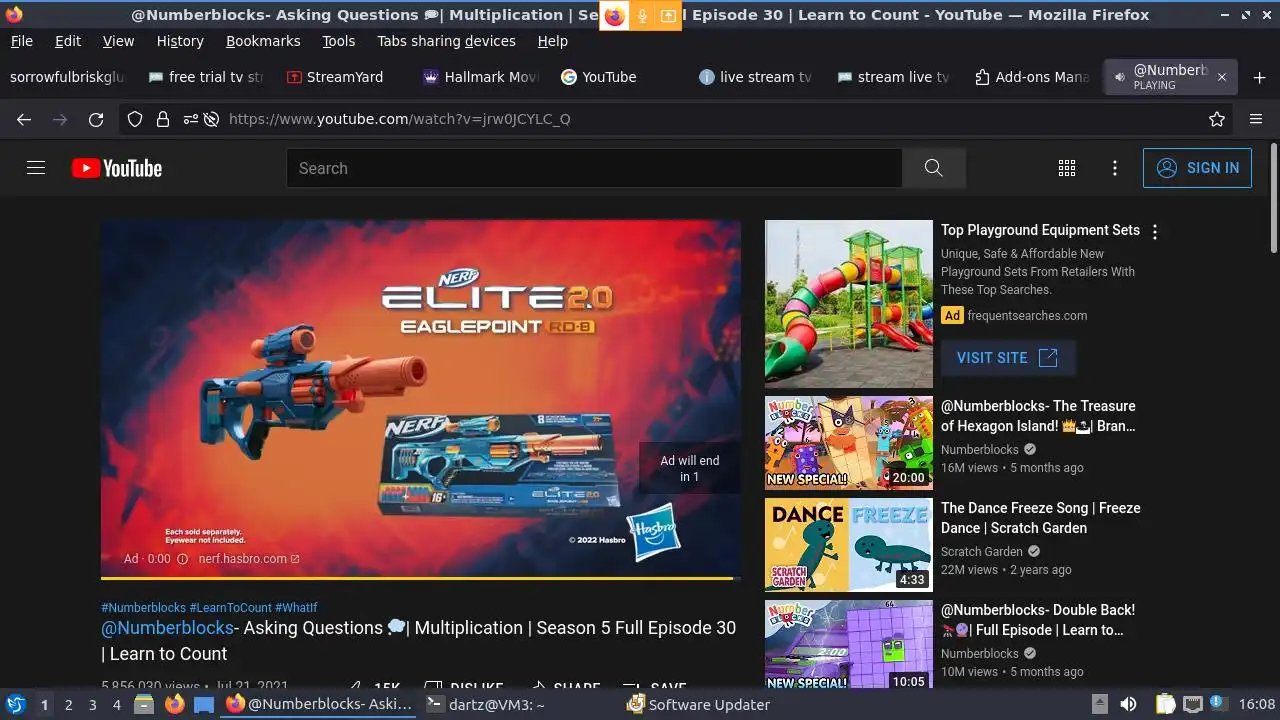Switch to free trial tv tab
Screen dimensions: 1280x720
(206, 77)
